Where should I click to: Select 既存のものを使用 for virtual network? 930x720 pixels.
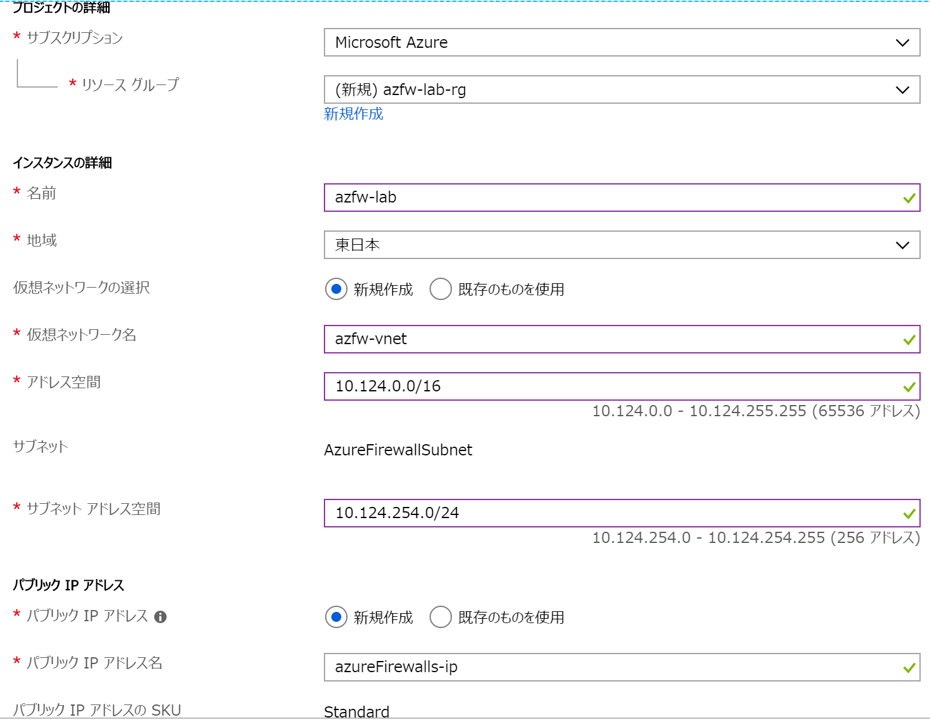[x=440, y=289]
